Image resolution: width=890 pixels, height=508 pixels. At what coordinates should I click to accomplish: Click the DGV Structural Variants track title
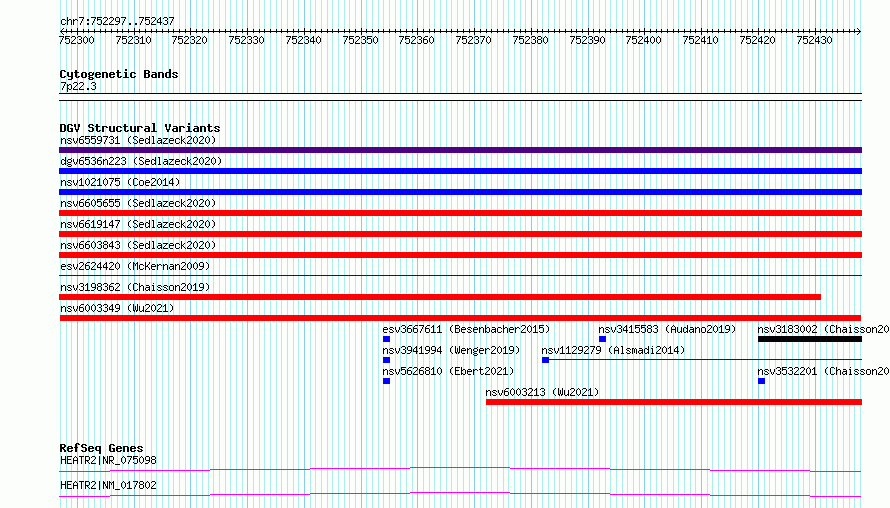click(x=140, y=128)
